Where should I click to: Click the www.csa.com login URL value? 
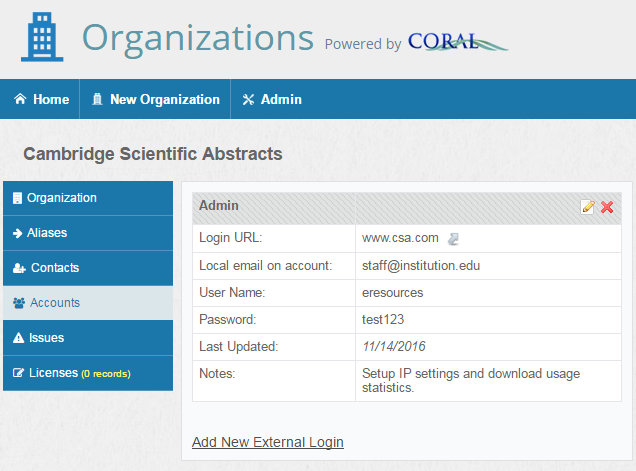tap(400, 238)
